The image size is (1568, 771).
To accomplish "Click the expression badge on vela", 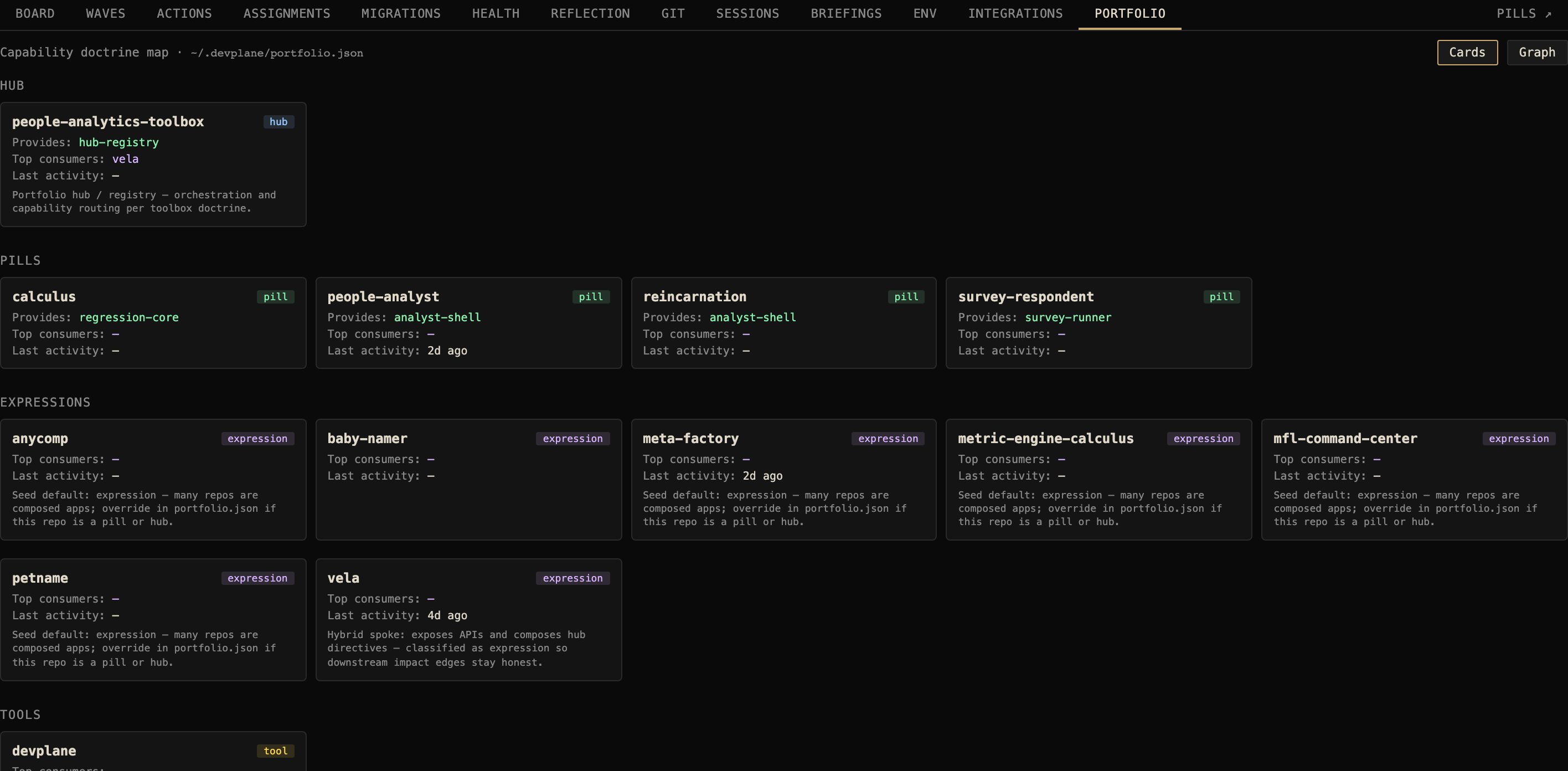I will coord(573,578).
